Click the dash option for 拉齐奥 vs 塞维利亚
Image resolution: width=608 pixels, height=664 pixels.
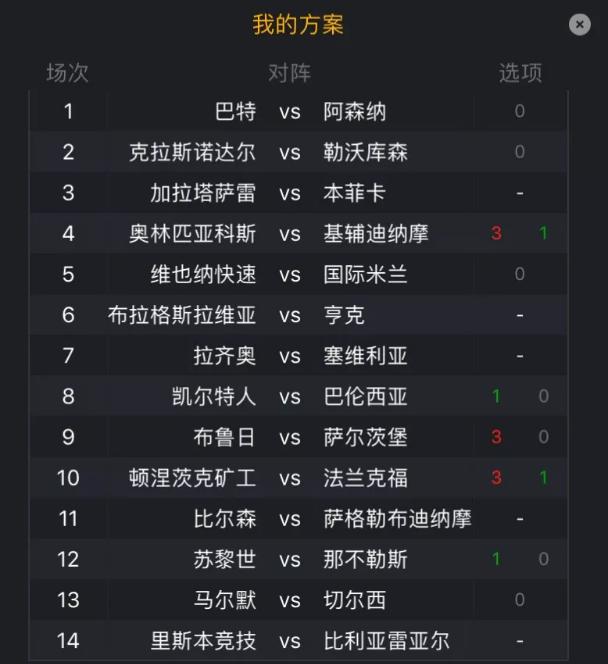[520, 356]
